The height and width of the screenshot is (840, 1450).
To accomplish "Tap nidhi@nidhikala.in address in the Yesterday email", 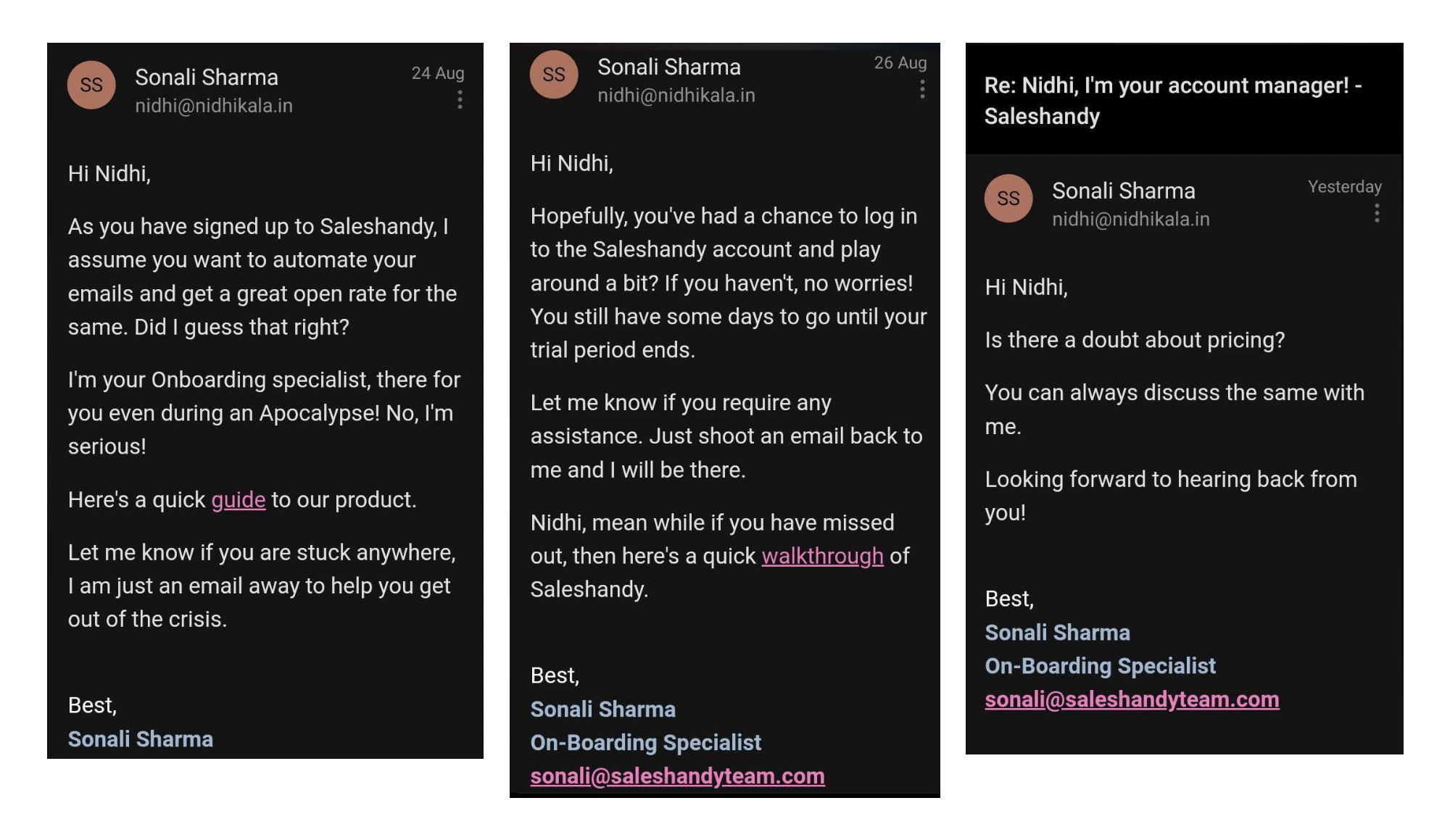I will click(x=1130, y=219).
